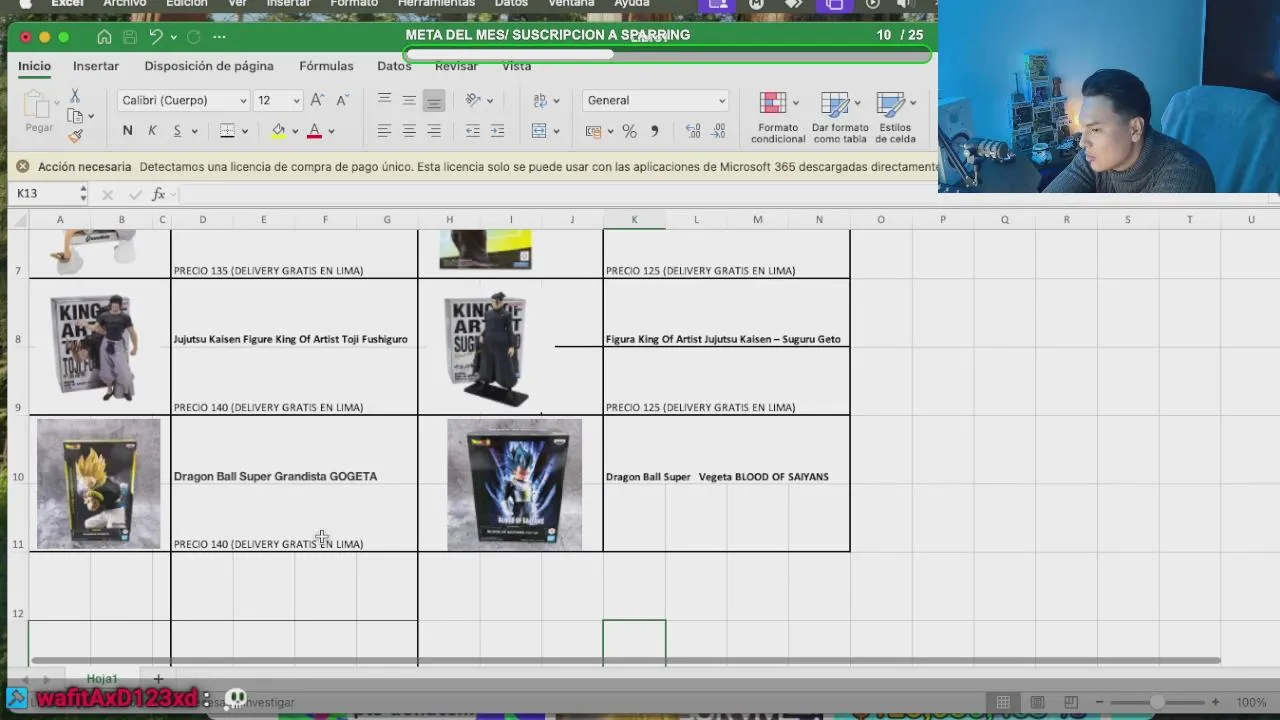Align text right
The height and width of the screenshot is (720, 1280).
point(434,131)
